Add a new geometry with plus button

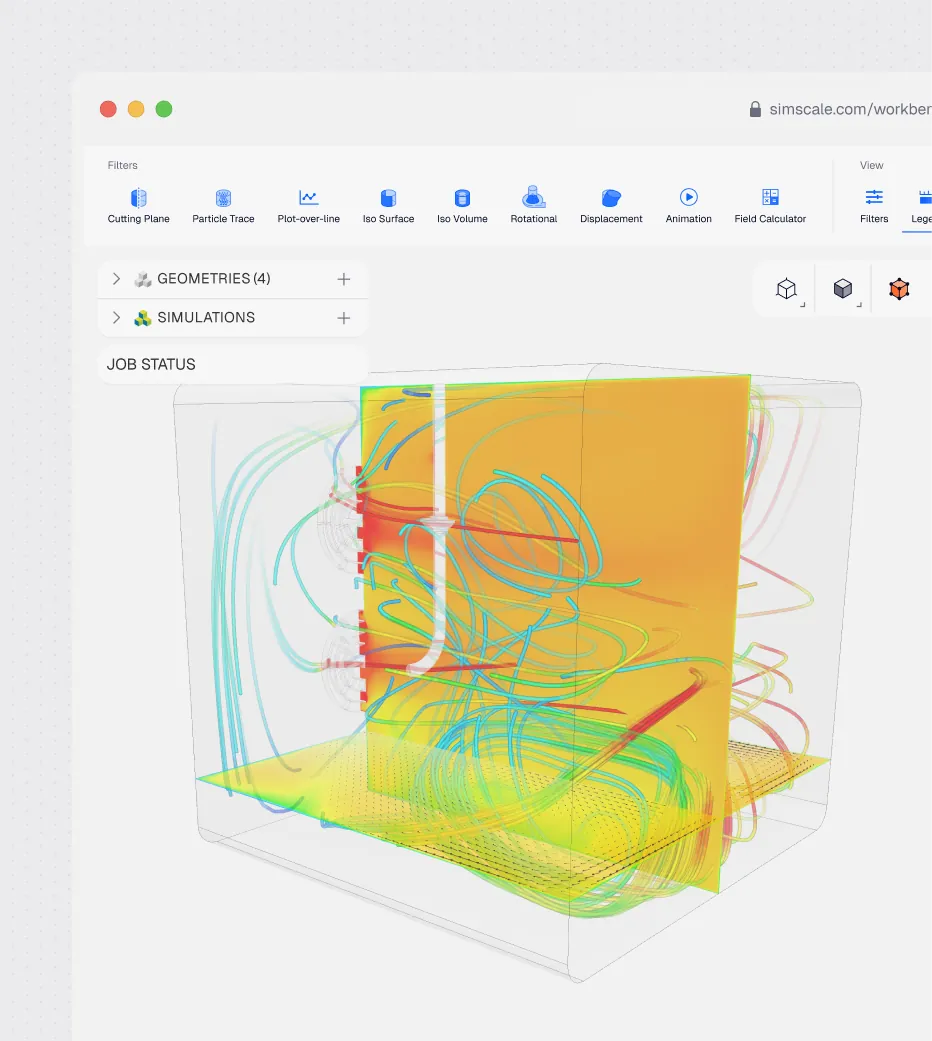[343, 279]
